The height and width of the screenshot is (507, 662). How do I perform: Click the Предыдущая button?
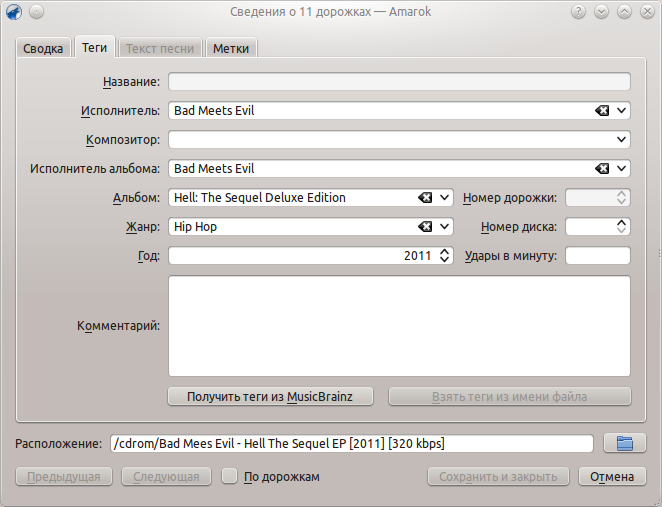point(64,477)
